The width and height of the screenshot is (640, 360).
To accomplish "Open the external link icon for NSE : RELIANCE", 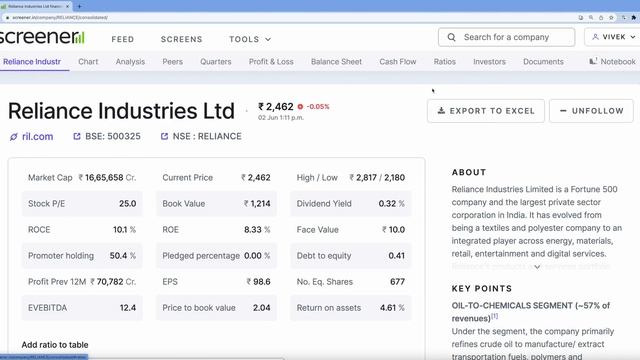I will tap(164, 136).
